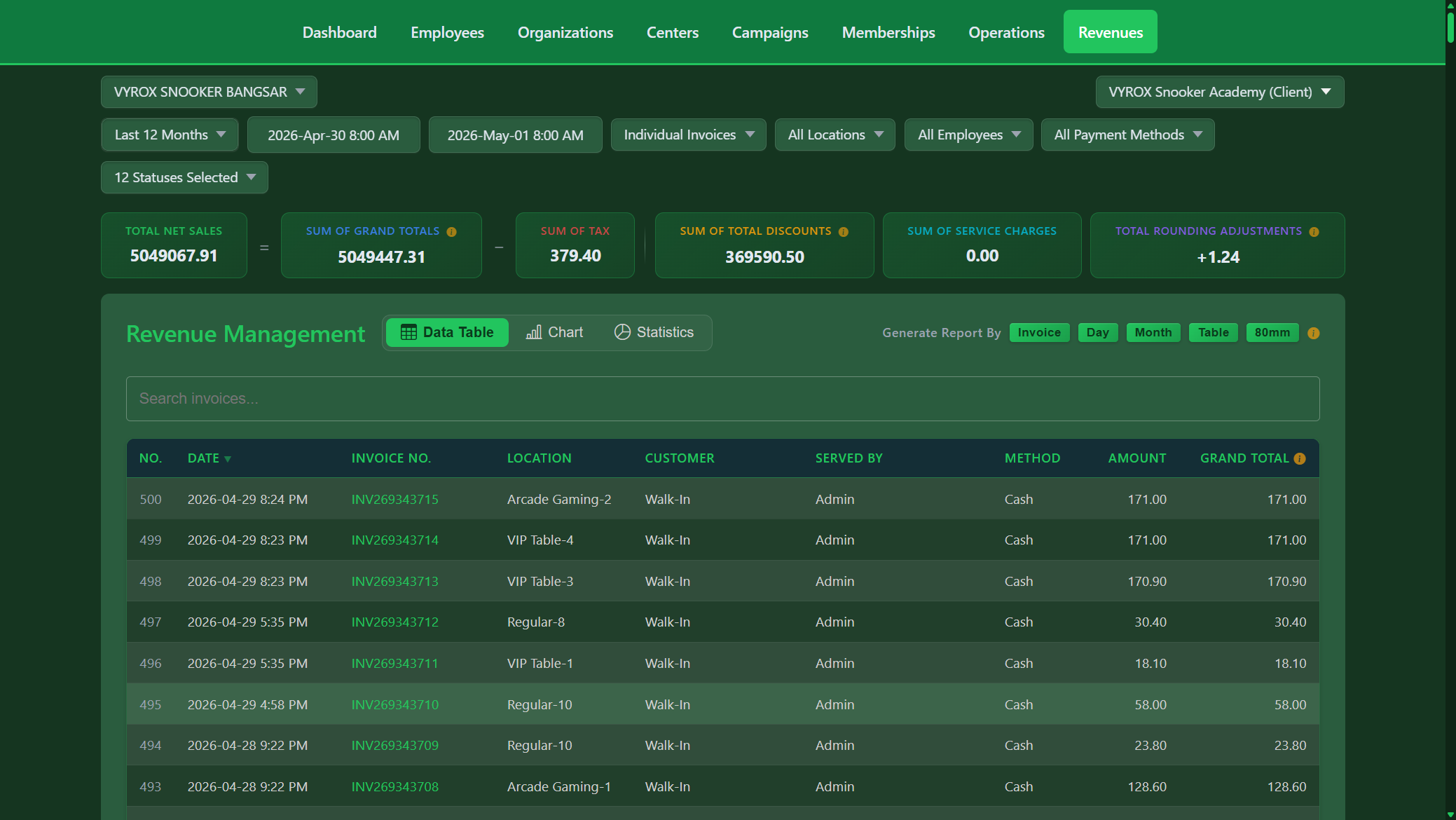
Task: Switch to Statistics view
Action: (x=654, y=332)
